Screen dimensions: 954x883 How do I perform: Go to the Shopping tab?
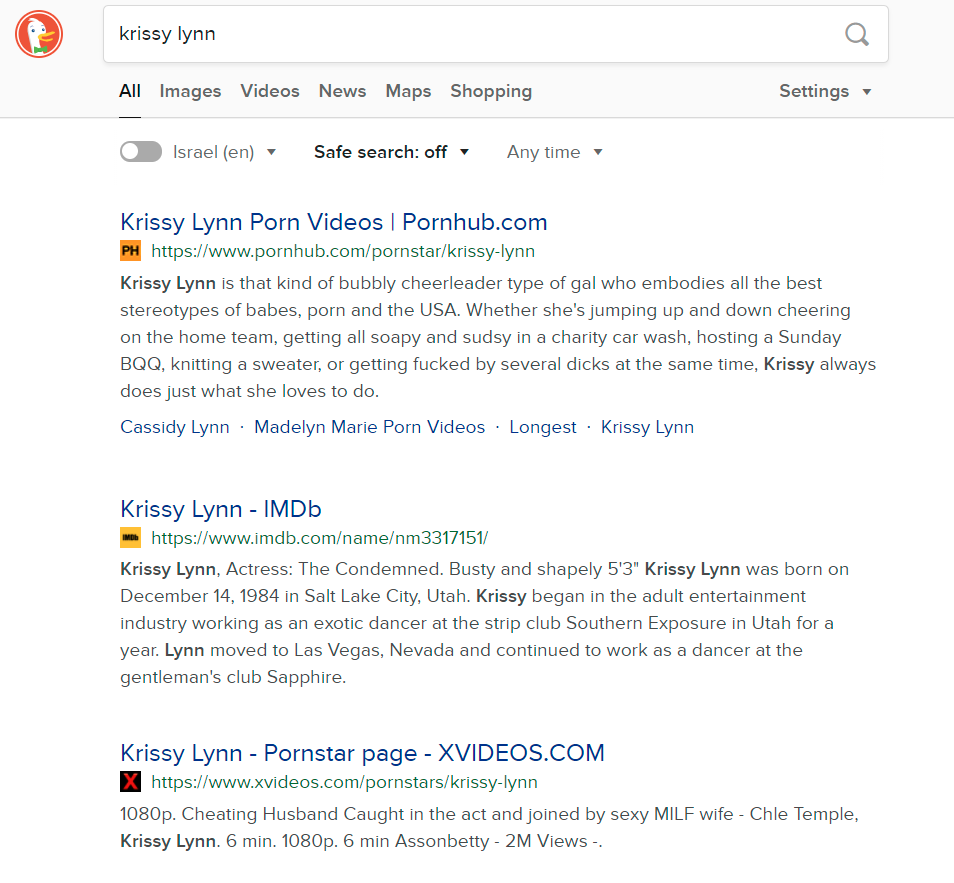click(x=491, y=91)
